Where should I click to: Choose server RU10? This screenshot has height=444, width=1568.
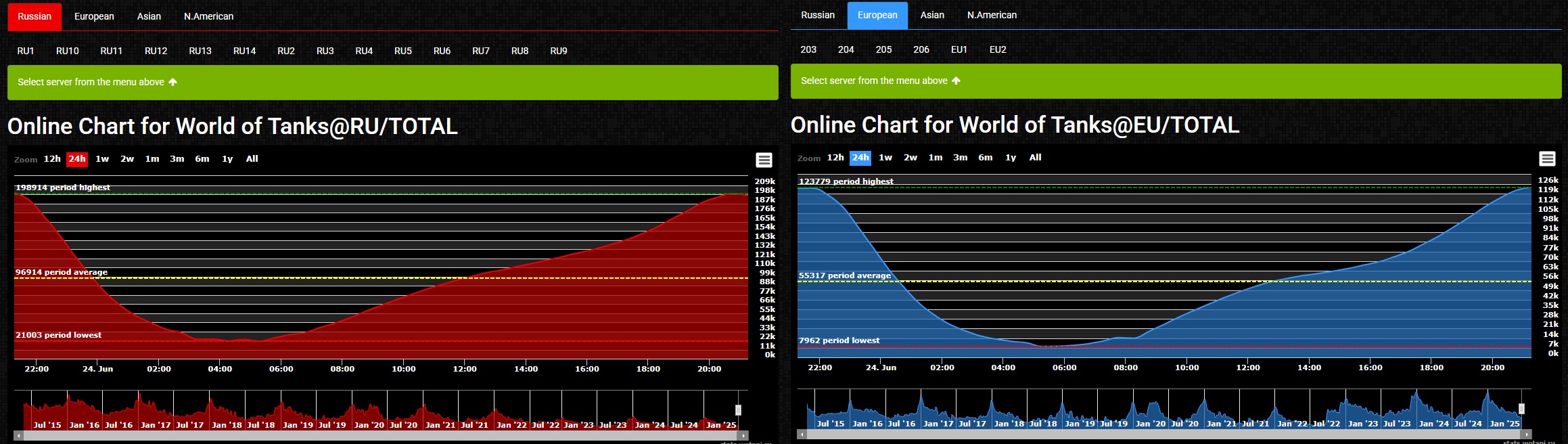tap(68, 51)
